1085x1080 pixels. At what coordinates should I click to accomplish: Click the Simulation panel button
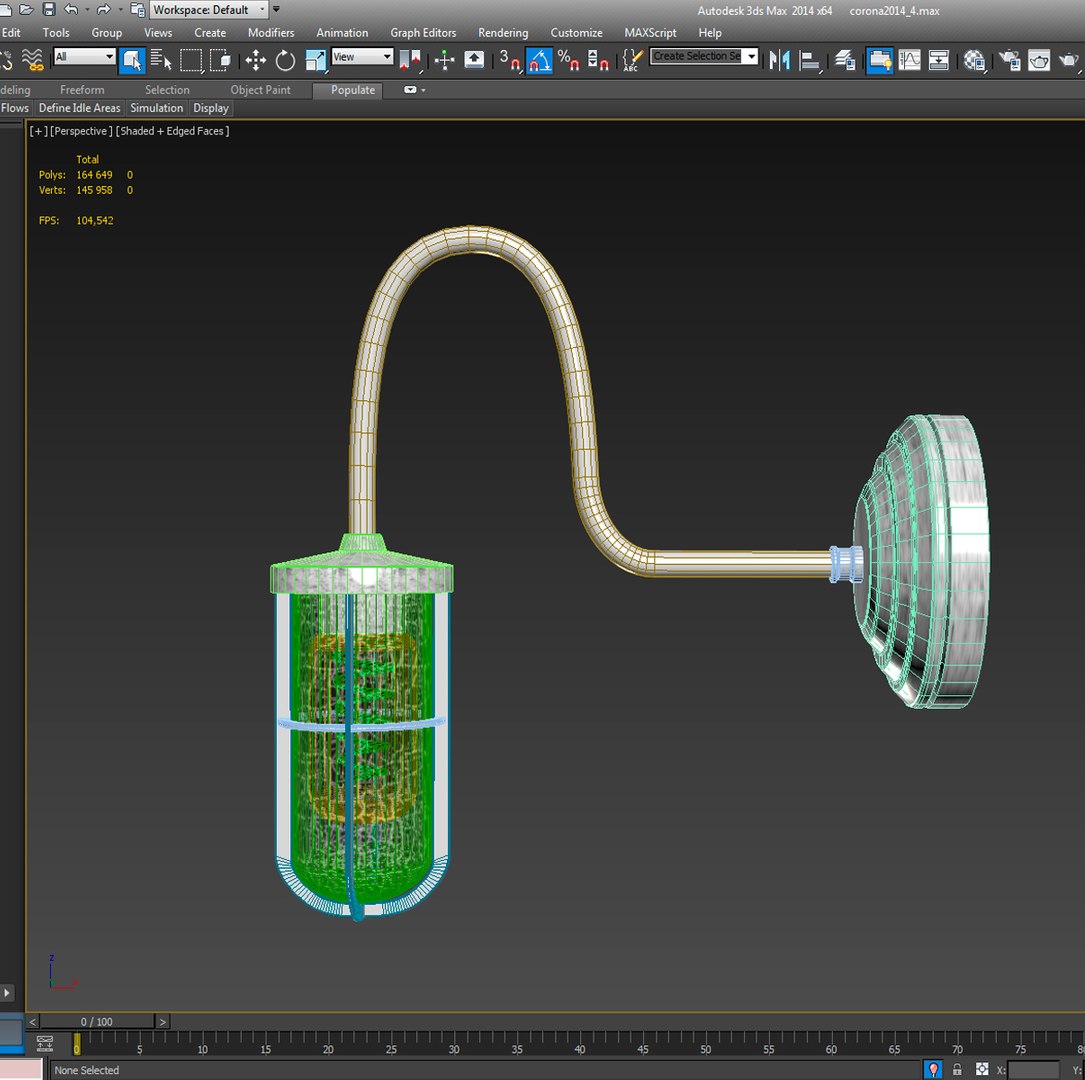[x=156, y=108]
